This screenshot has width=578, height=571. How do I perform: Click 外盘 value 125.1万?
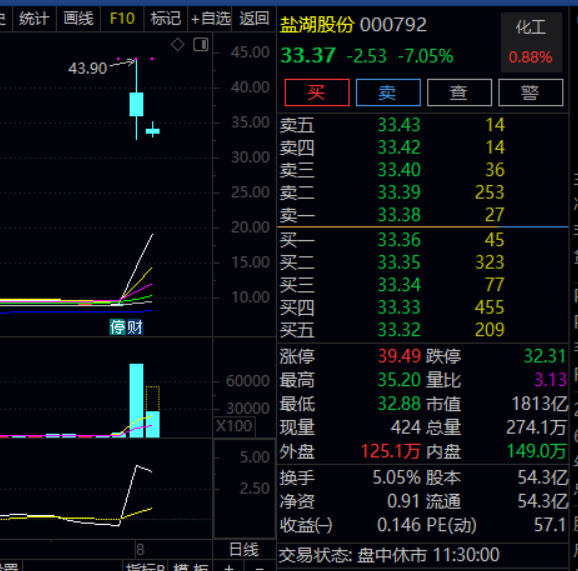click(390, 451)
